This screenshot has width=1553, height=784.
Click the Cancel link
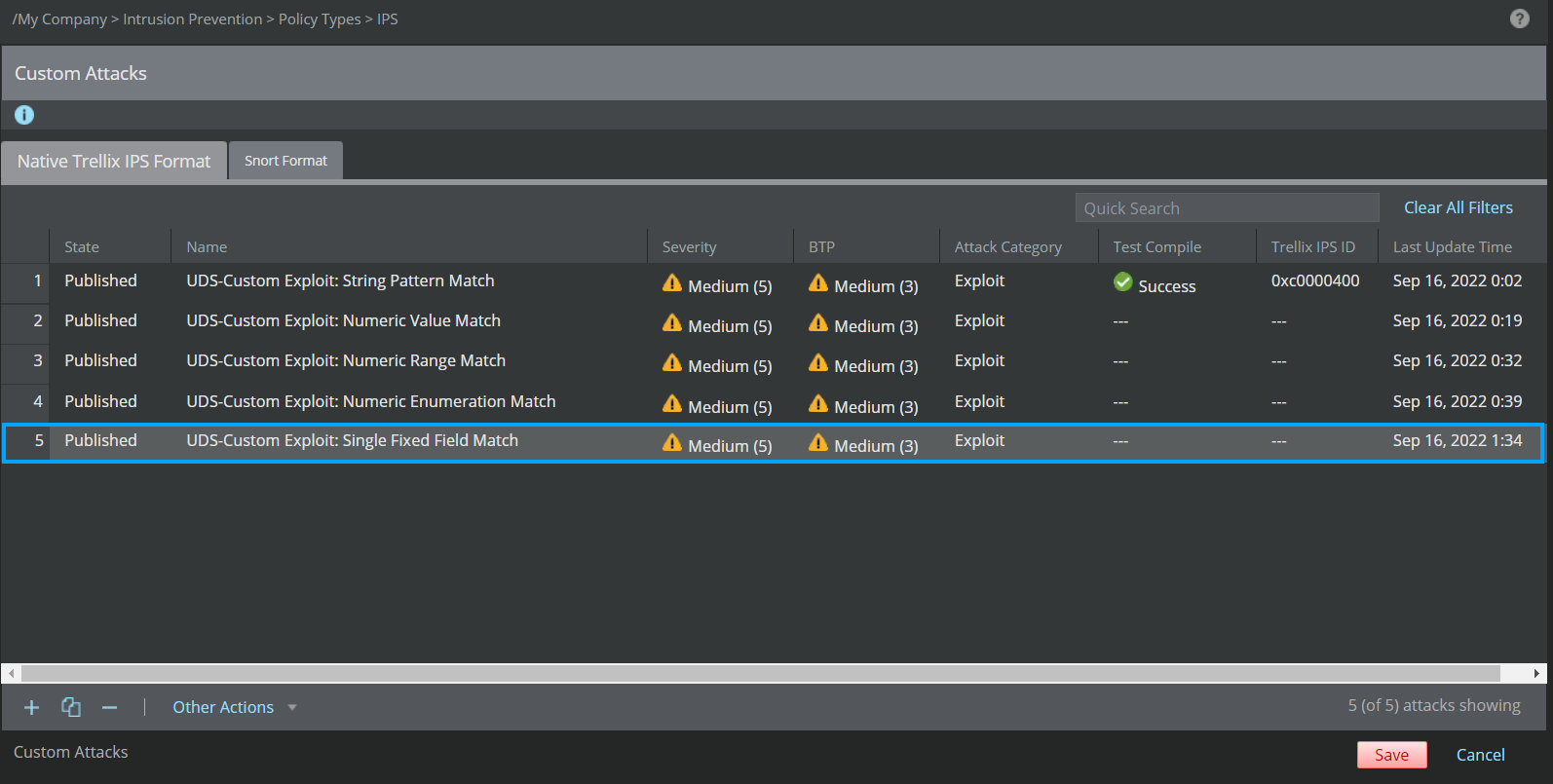click(1480, 755)
